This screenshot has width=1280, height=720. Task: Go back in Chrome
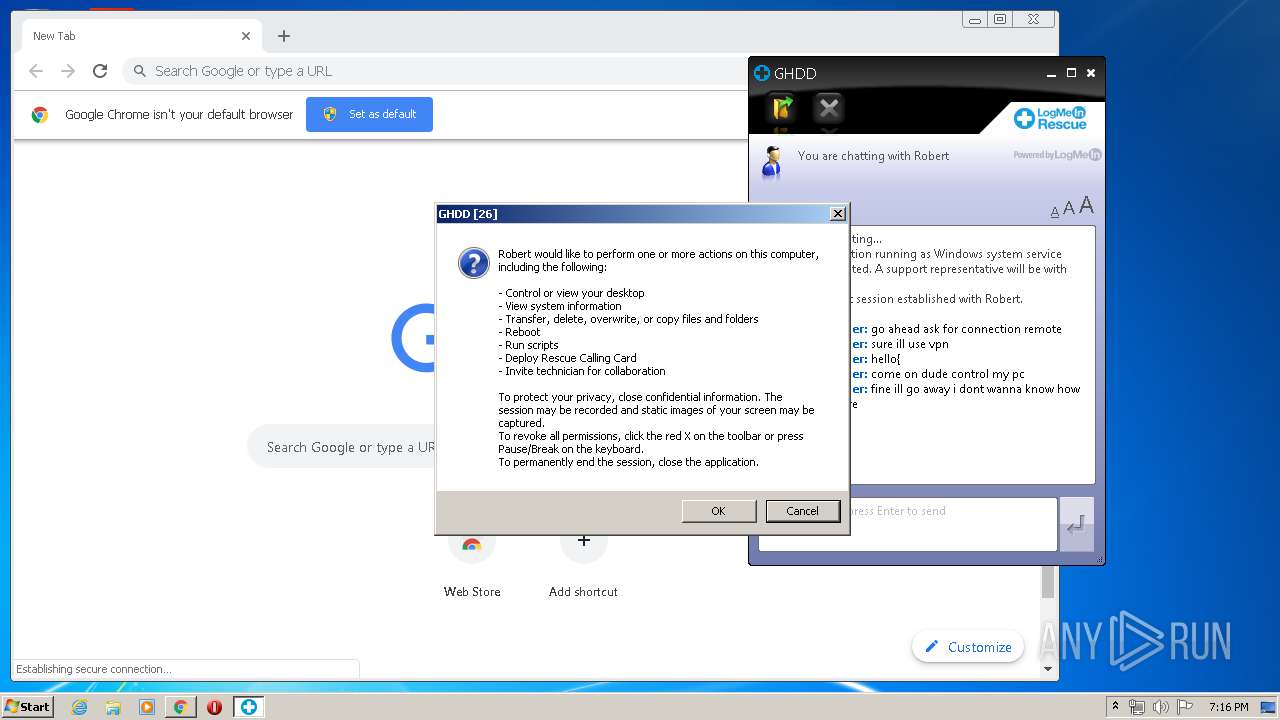tap(36, 71)
